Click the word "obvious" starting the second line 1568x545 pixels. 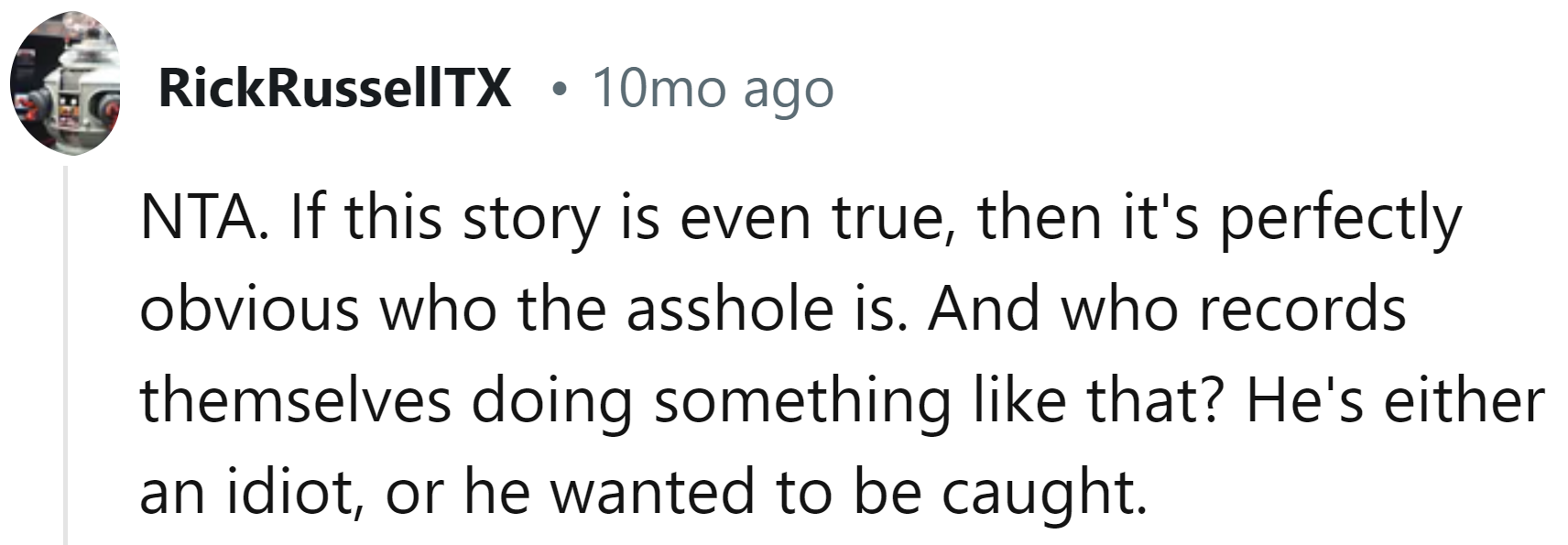(249, 310)
